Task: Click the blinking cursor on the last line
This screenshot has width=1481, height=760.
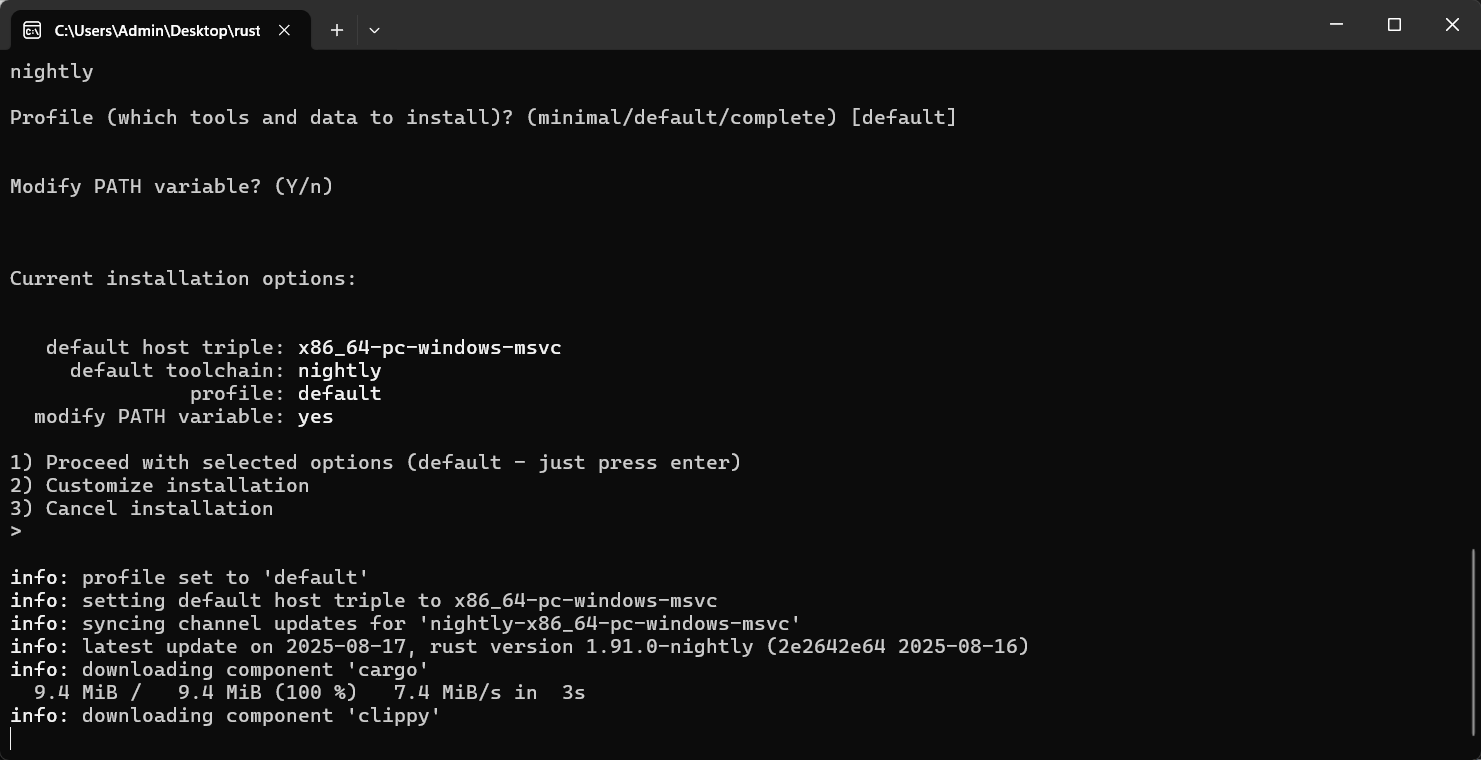Action: (11, 739)
